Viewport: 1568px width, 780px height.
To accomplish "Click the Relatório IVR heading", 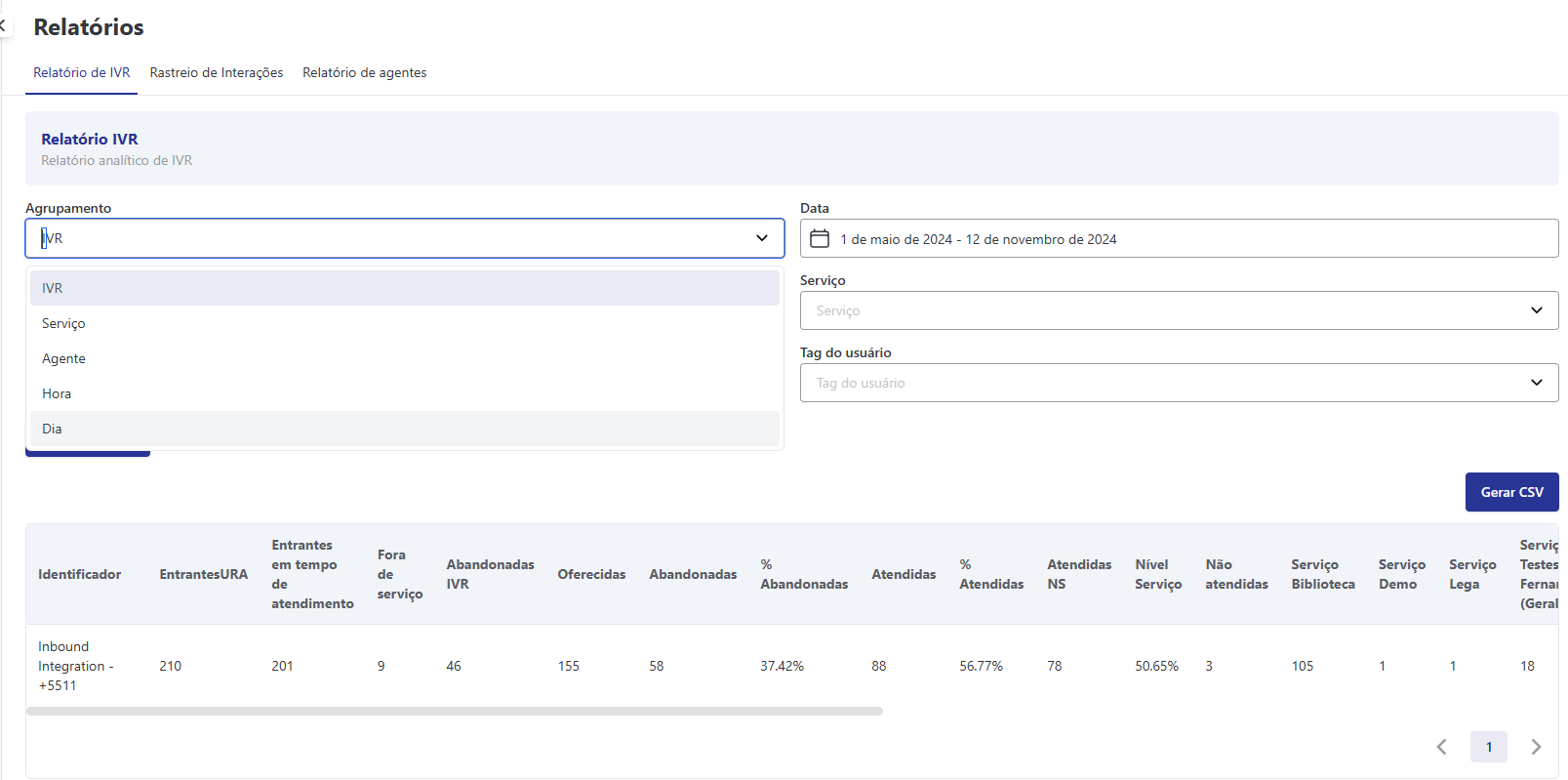I will tap(89, 139).
